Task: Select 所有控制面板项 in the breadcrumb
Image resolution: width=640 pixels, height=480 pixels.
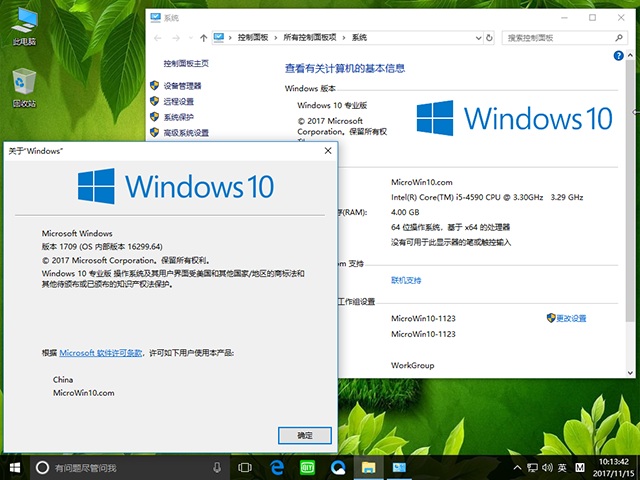Action: point(310,38)
